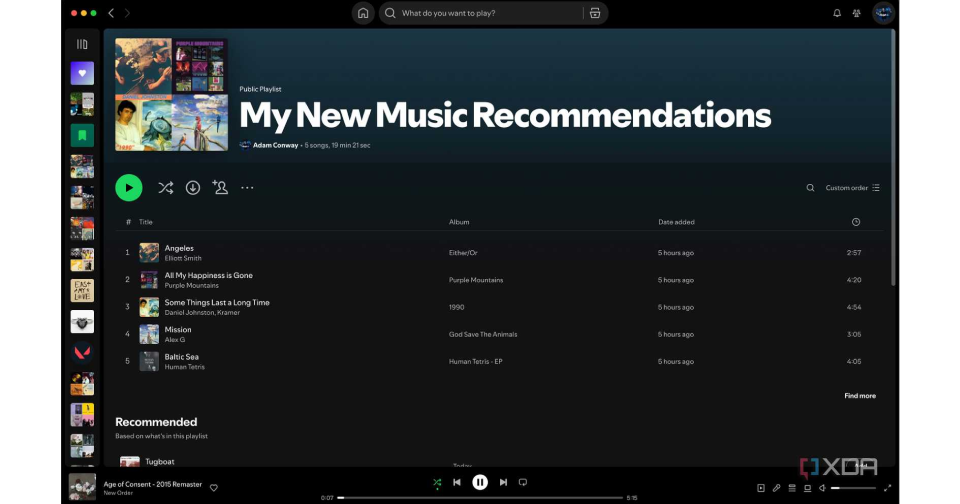Viewport: 960px width, 504px height.
Task: Go back with the left arrow
Action: click(x=111, y=13)
